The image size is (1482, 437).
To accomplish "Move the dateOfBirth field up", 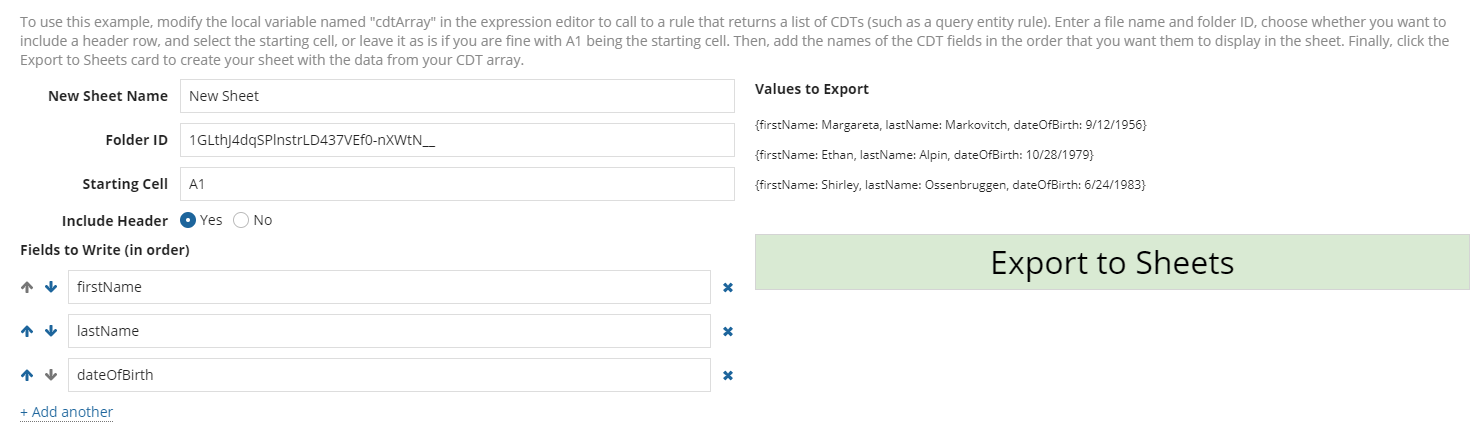I will click(x=27, y=375).
